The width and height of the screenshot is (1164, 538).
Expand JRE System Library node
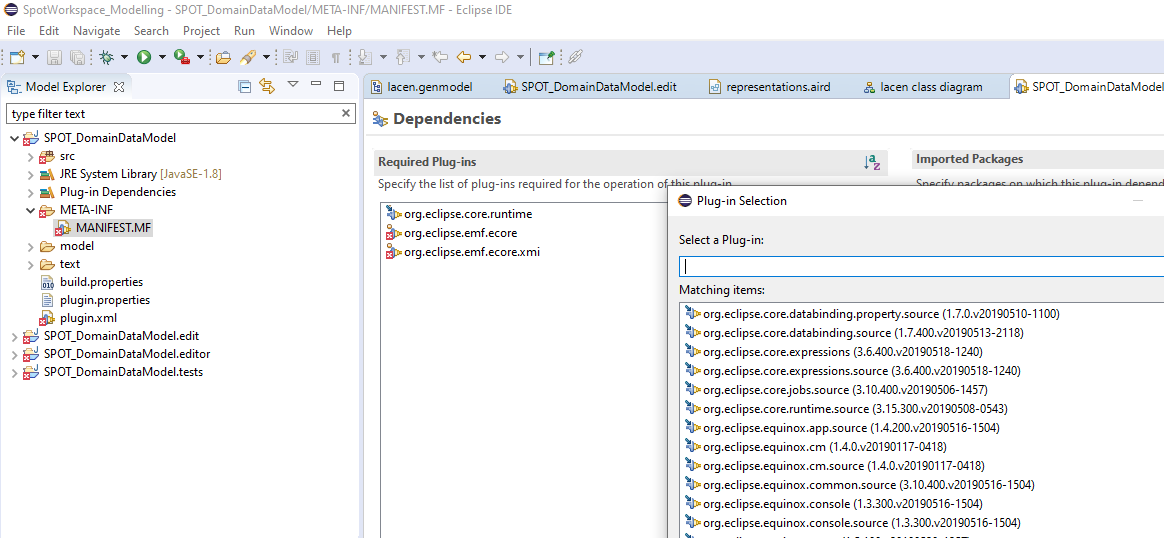tap(30, 174)
